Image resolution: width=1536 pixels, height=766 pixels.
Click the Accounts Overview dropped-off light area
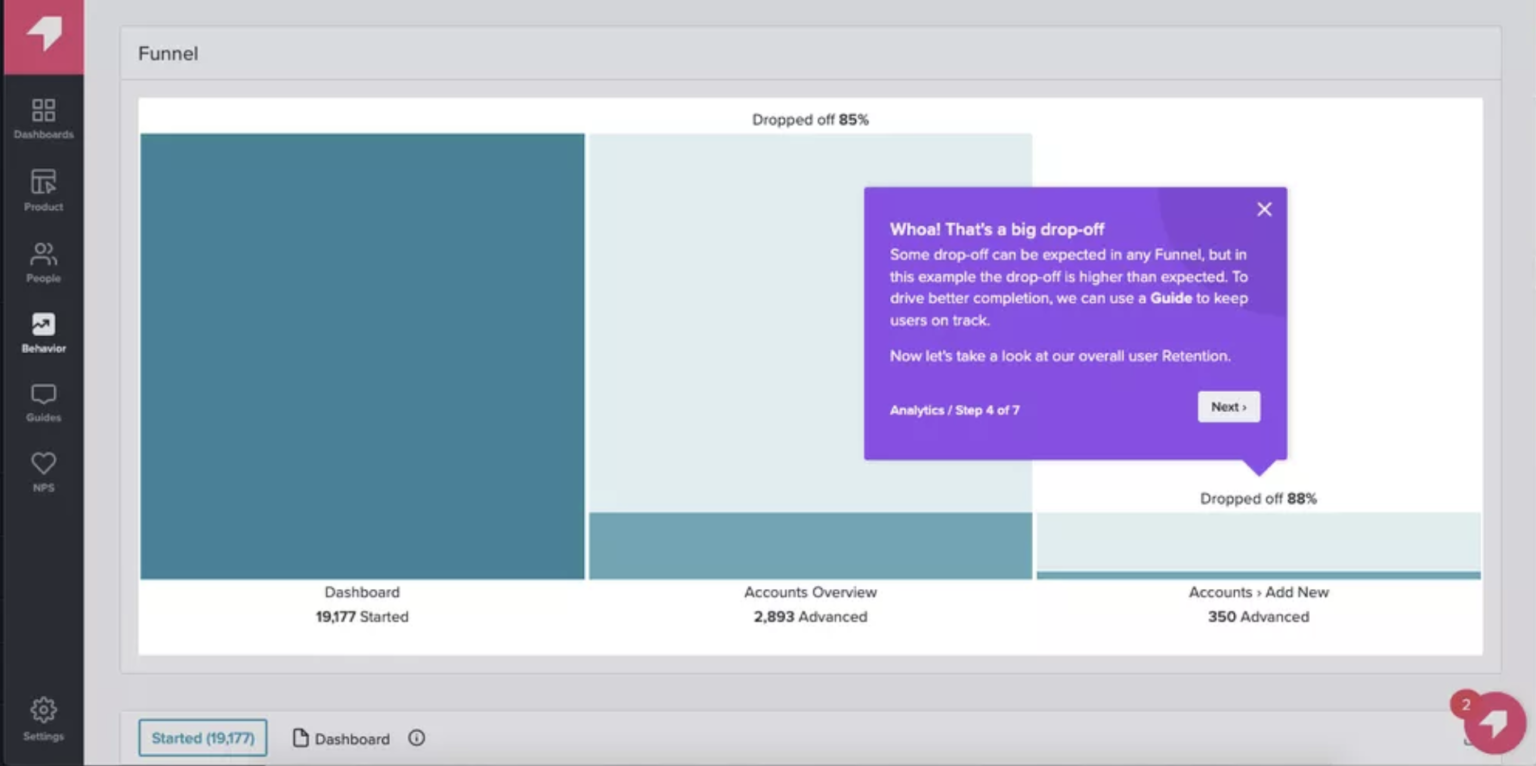(x=720, y=320)
